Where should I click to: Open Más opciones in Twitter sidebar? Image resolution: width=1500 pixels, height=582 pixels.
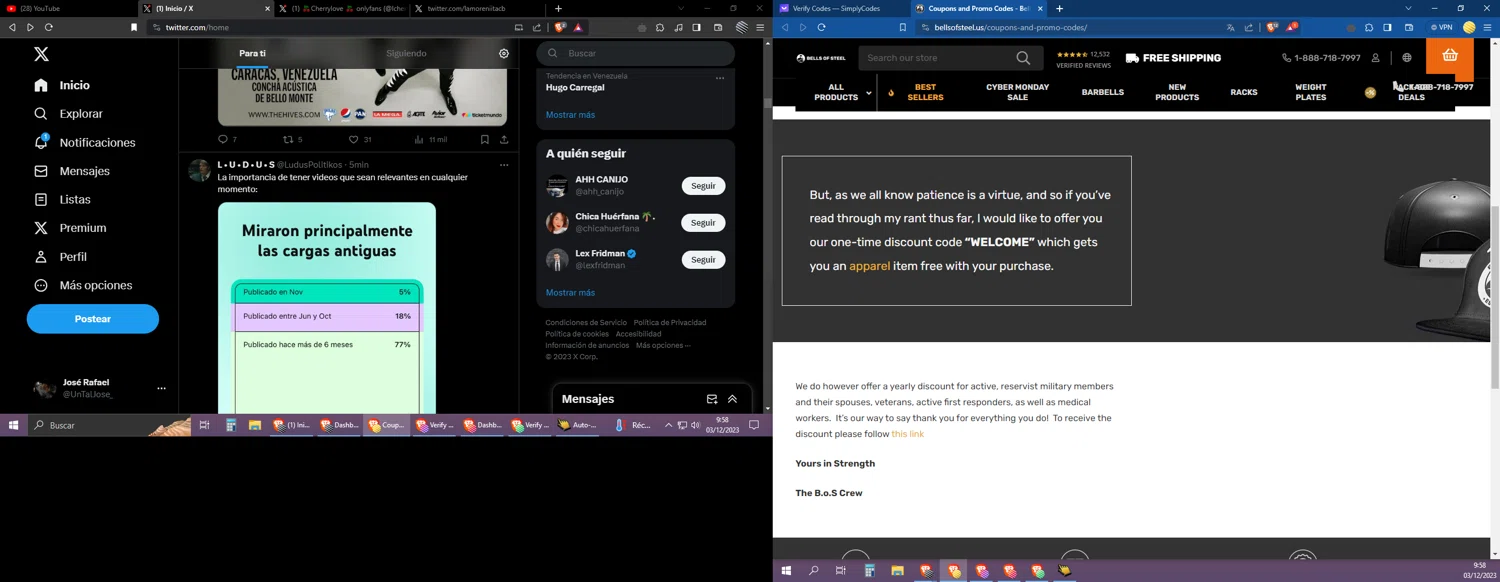[84, 285]
